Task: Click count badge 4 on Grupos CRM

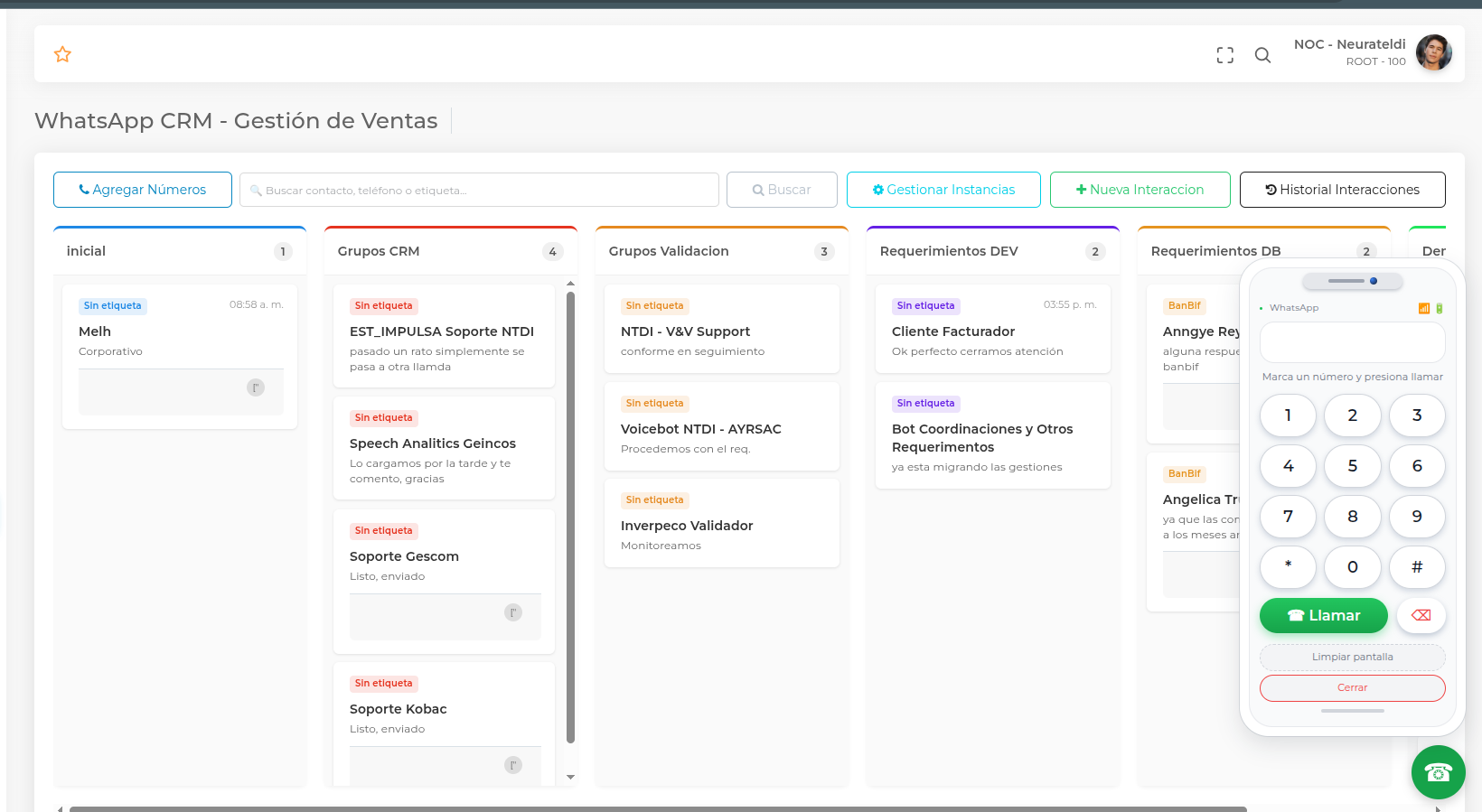Action: 553,252
